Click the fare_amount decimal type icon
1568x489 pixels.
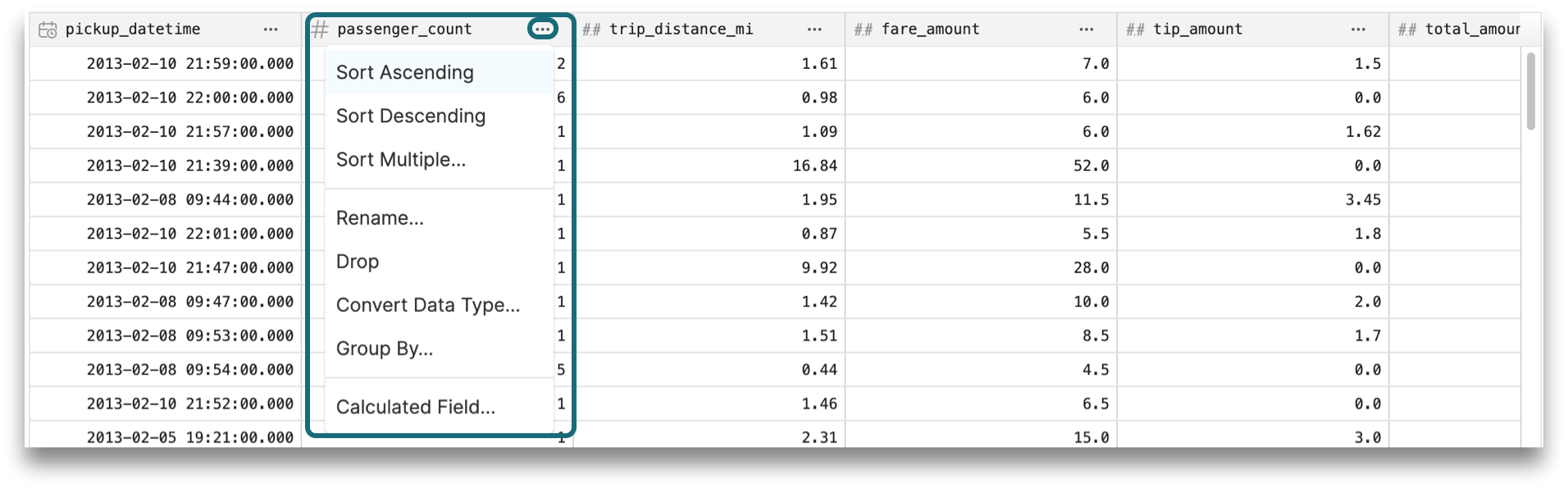click(x=863, y=30)
